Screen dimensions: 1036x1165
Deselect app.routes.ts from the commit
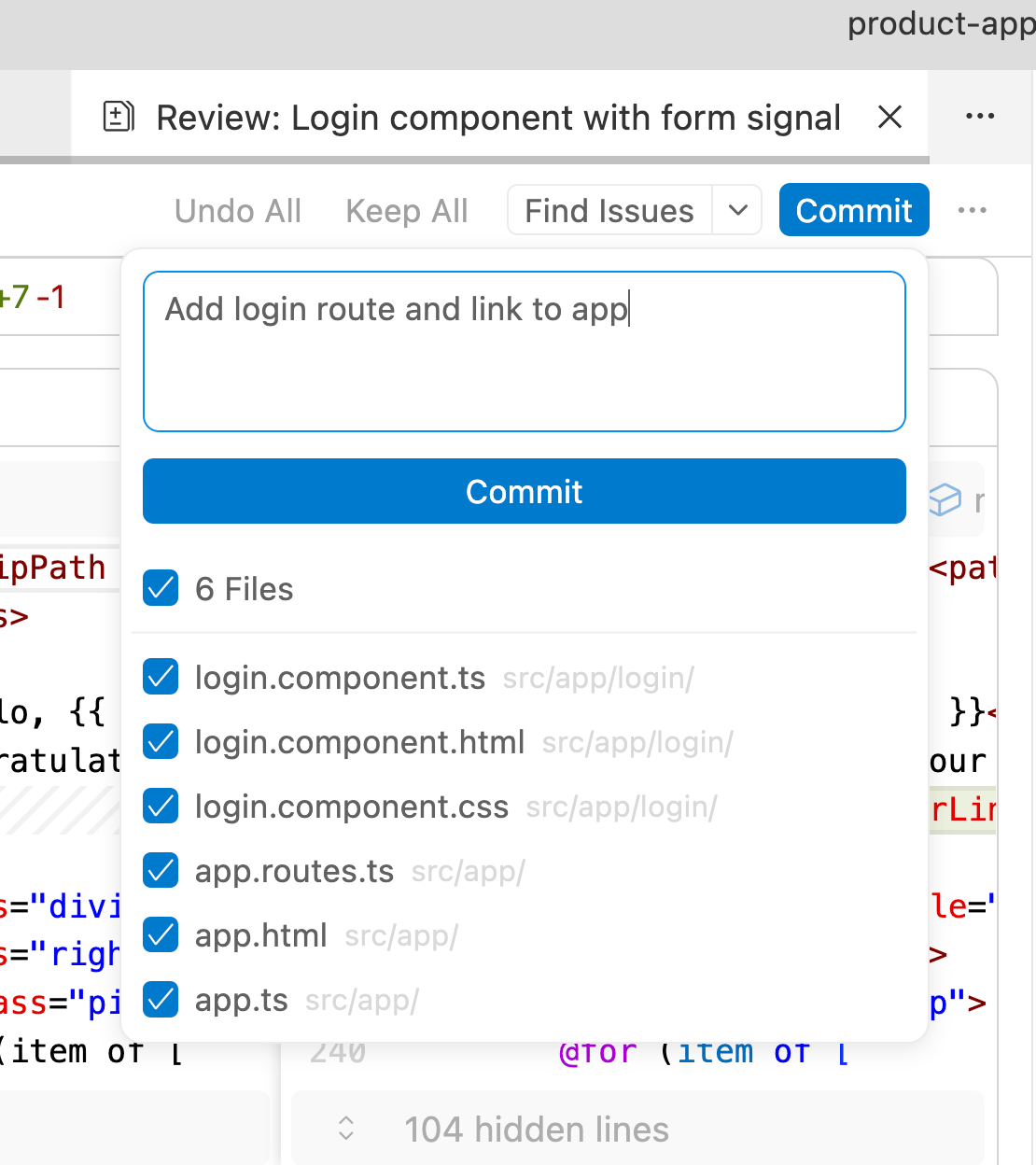(161, 870)
